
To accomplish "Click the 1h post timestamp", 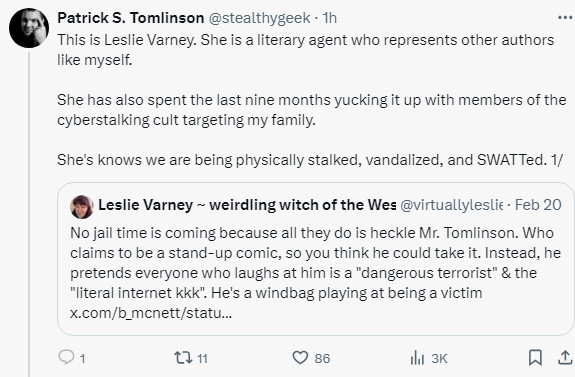I will tap(329, 18).
